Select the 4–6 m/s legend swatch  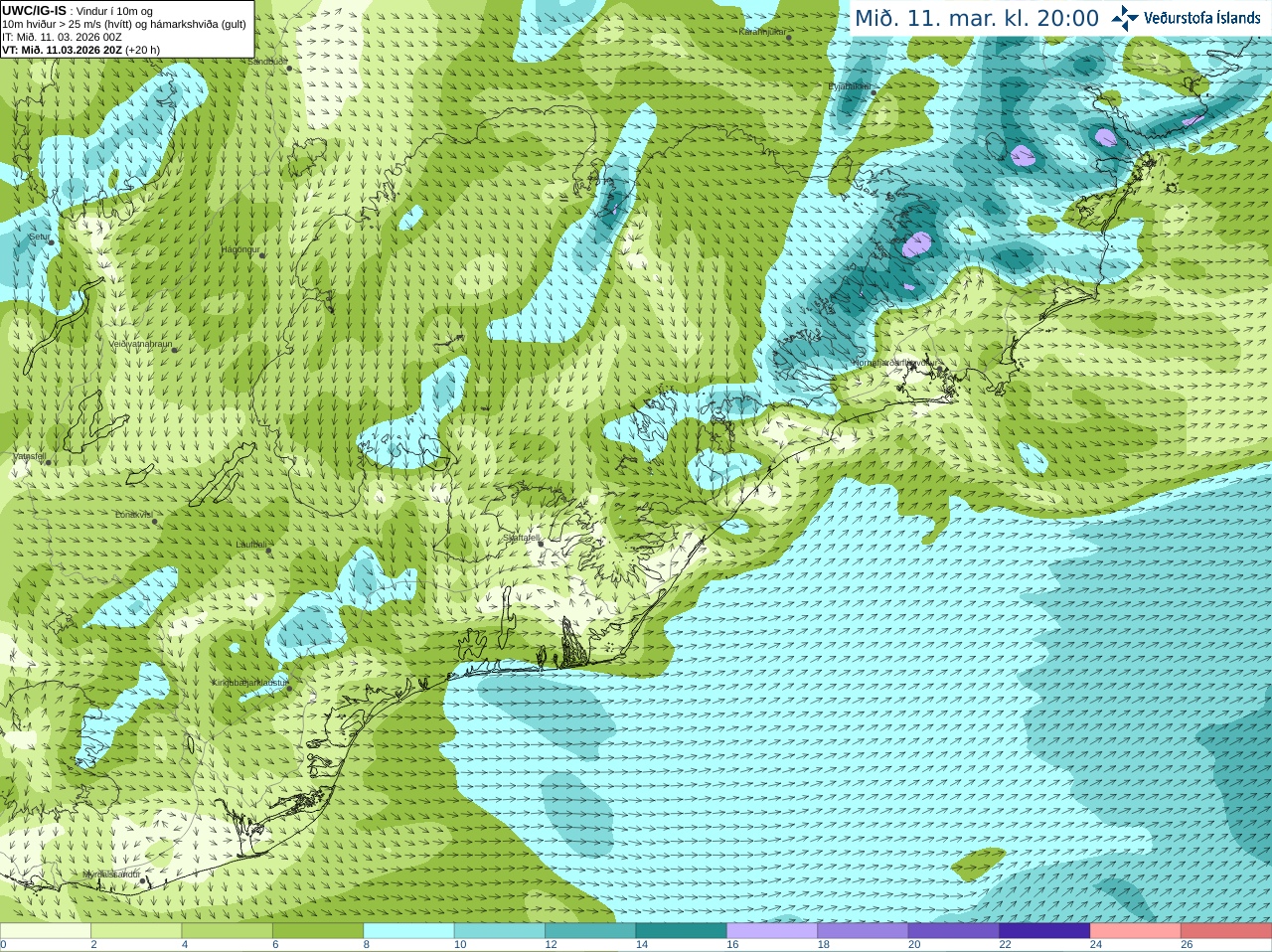tap(228, 931)
